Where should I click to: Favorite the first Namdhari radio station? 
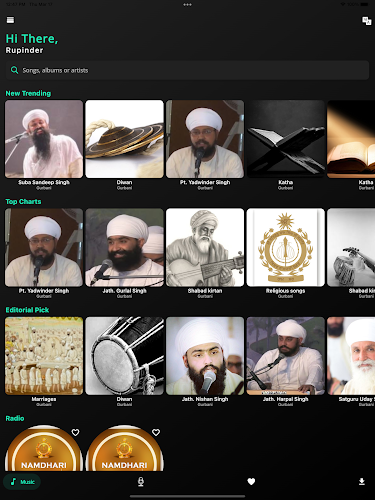coord(75,432)
